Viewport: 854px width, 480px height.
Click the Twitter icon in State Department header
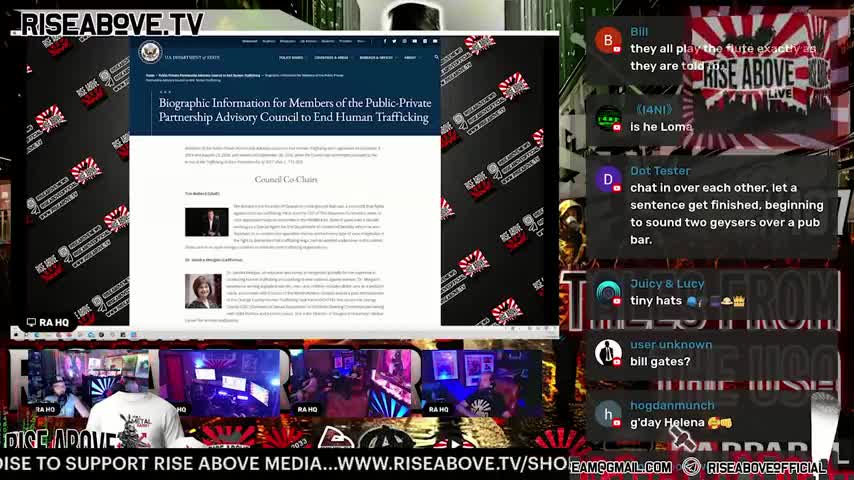[394, 41]
